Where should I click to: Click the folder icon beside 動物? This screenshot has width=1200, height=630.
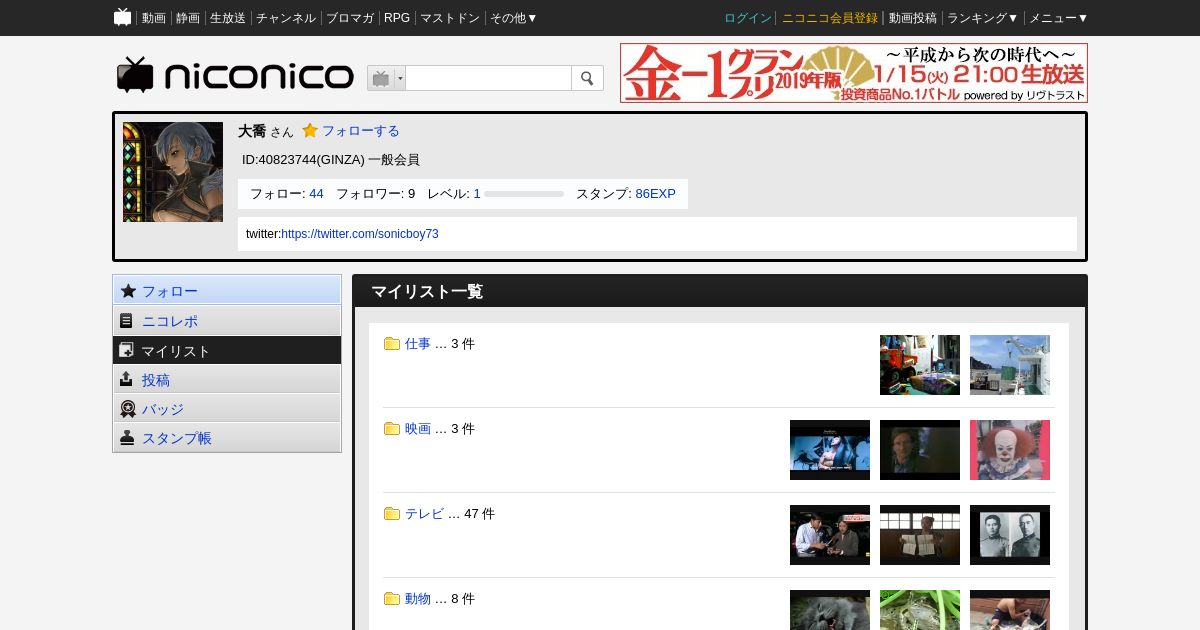tap(392, 599)
